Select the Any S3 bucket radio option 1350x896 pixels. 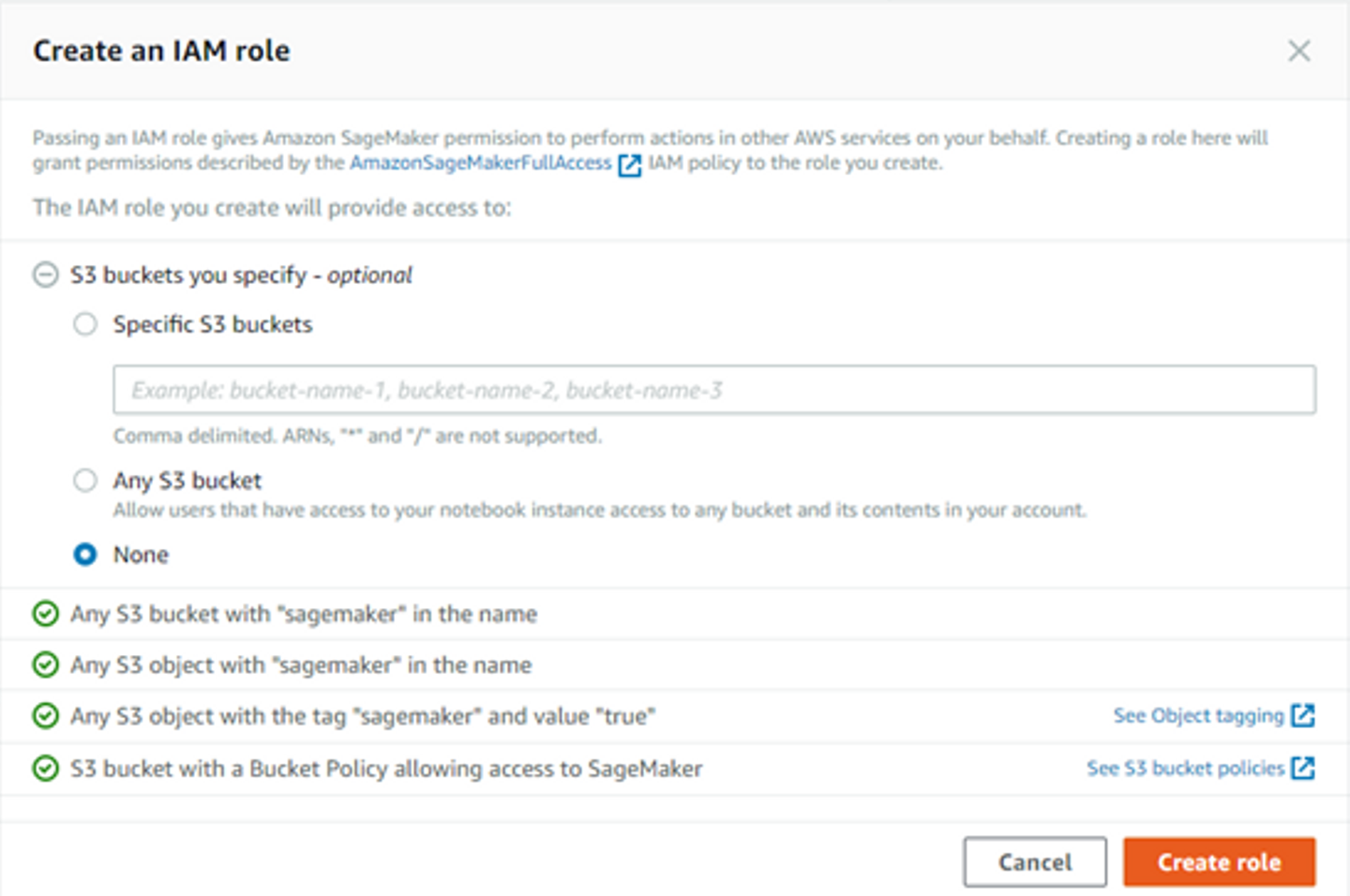pyautogui.click(x=85, y=481)
